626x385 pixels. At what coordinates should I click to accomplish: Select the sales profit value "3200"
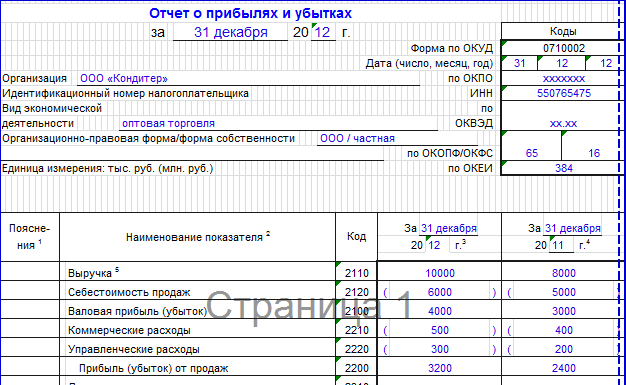tap(440, 368)
